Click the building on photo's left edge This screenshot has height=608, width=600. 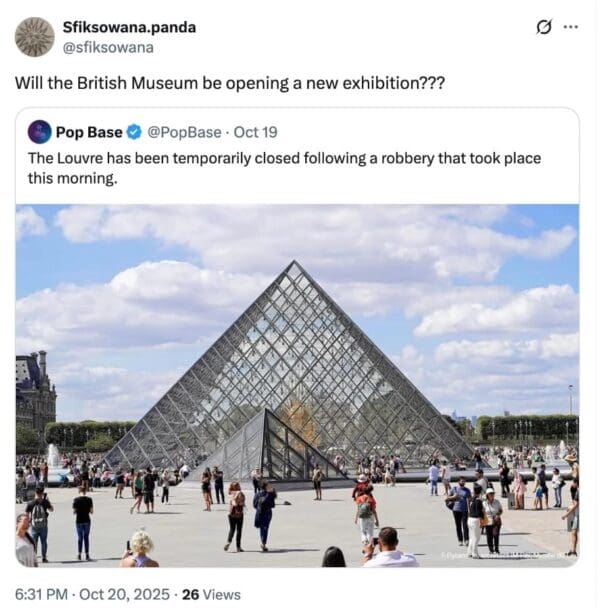35,392
